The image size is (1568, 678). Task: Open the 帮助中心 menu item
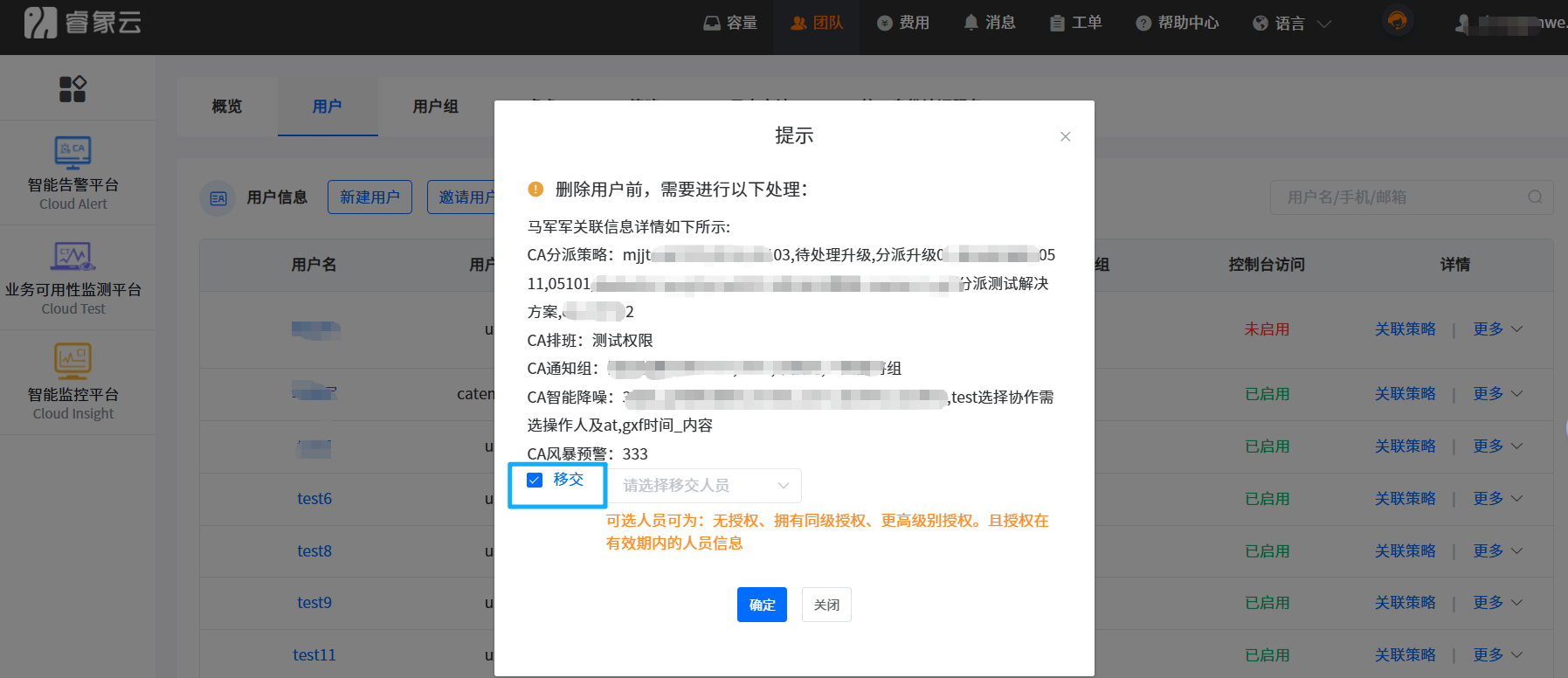point(1177,23)
